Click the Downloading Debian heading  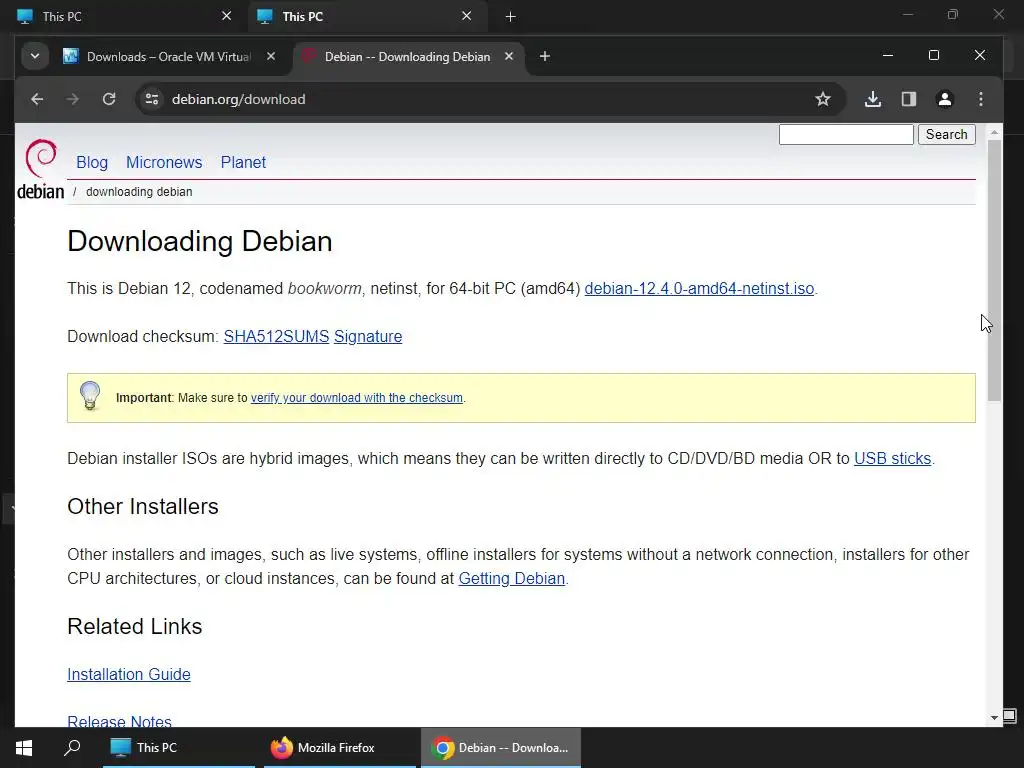[200, 241]
